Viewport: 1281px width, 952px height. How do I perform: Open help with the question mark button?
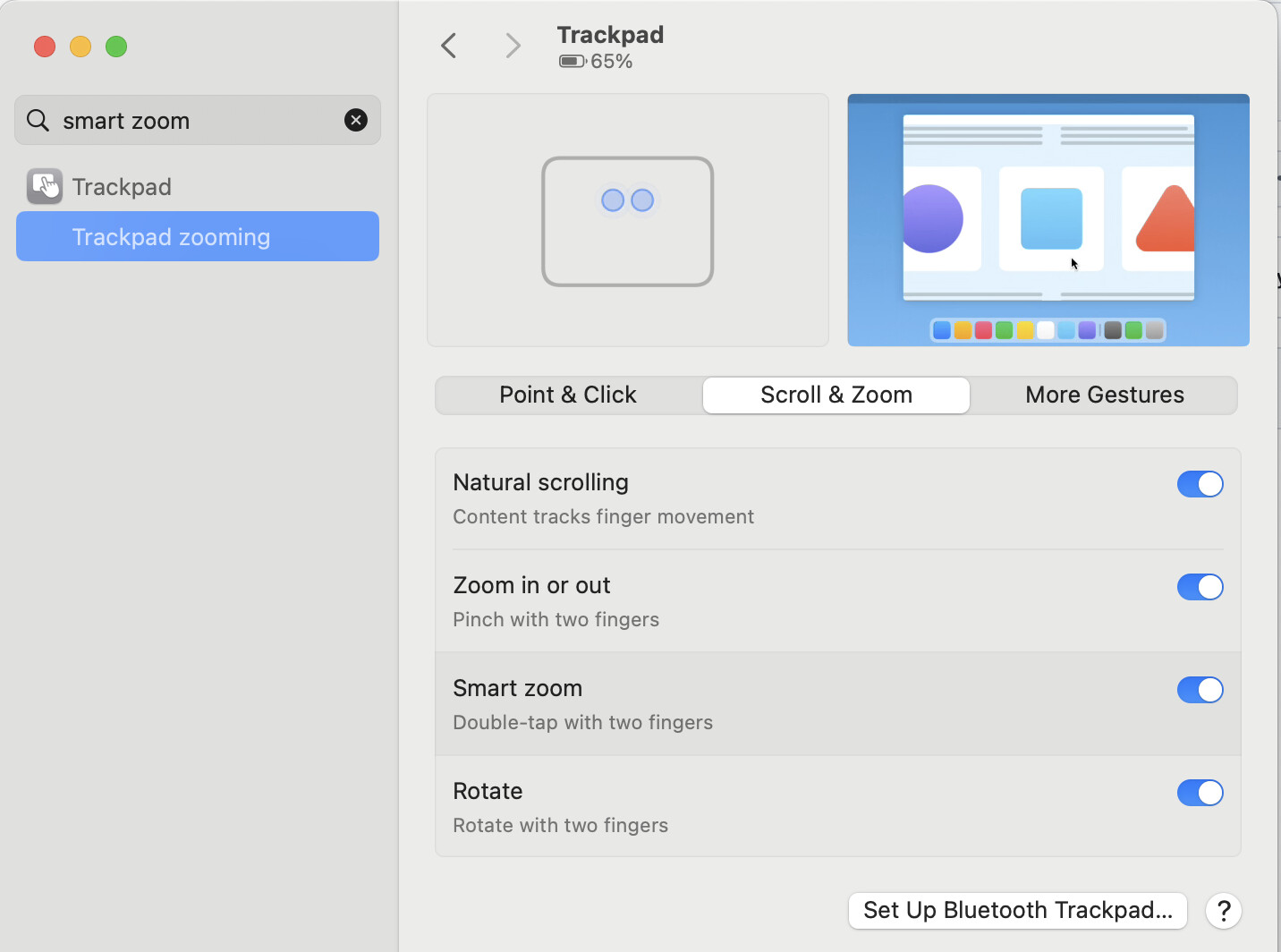tap(1223, 911)
